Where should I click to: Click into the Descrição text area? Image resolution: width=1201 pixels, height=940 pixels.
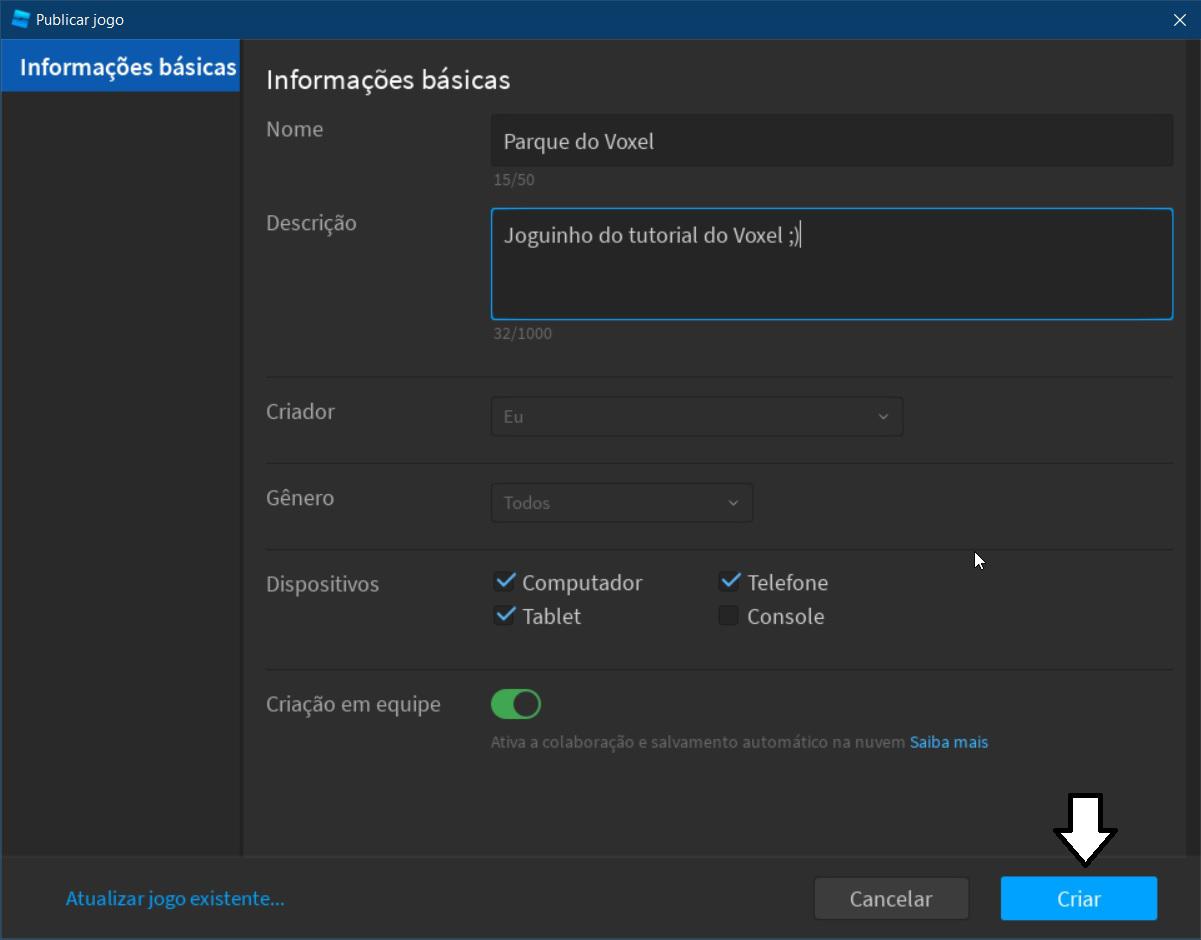(832, 264)
